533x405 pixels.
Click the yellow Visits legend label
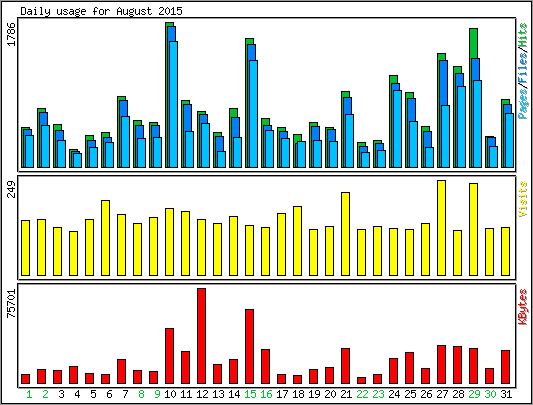pos(523,199)
